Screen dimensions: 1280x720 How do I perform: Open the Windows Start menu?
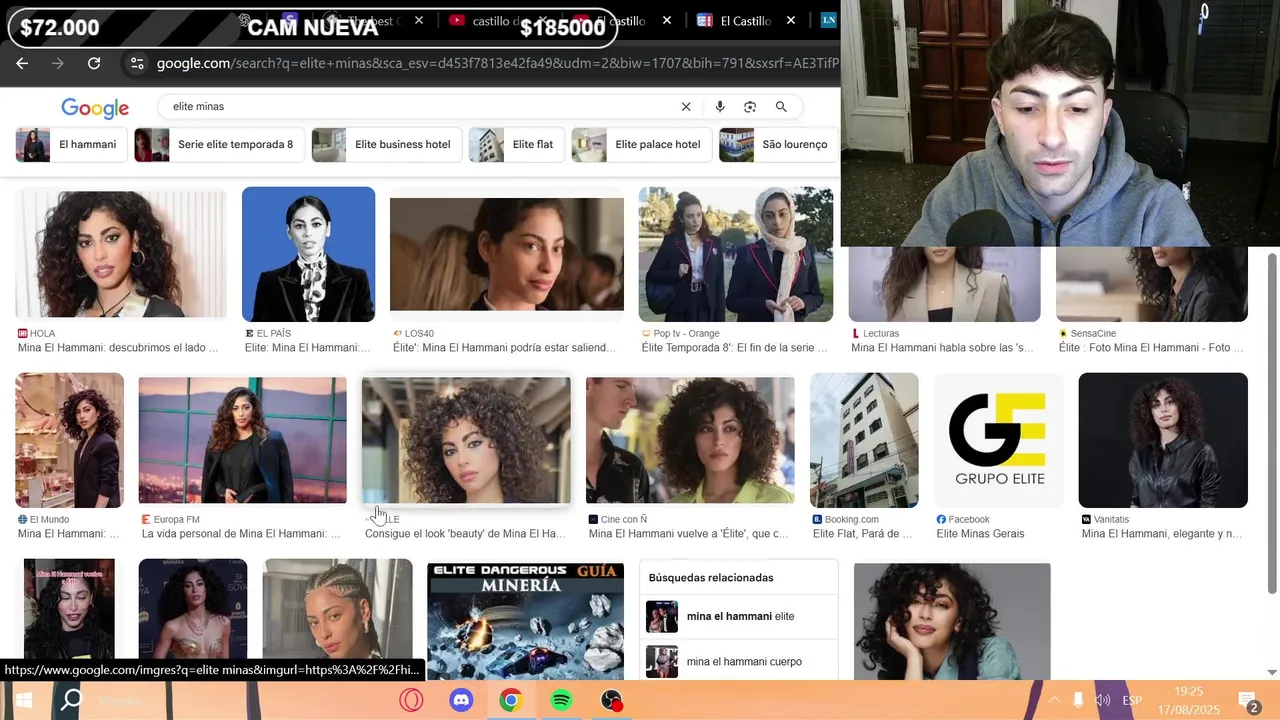tap(23, 700)
